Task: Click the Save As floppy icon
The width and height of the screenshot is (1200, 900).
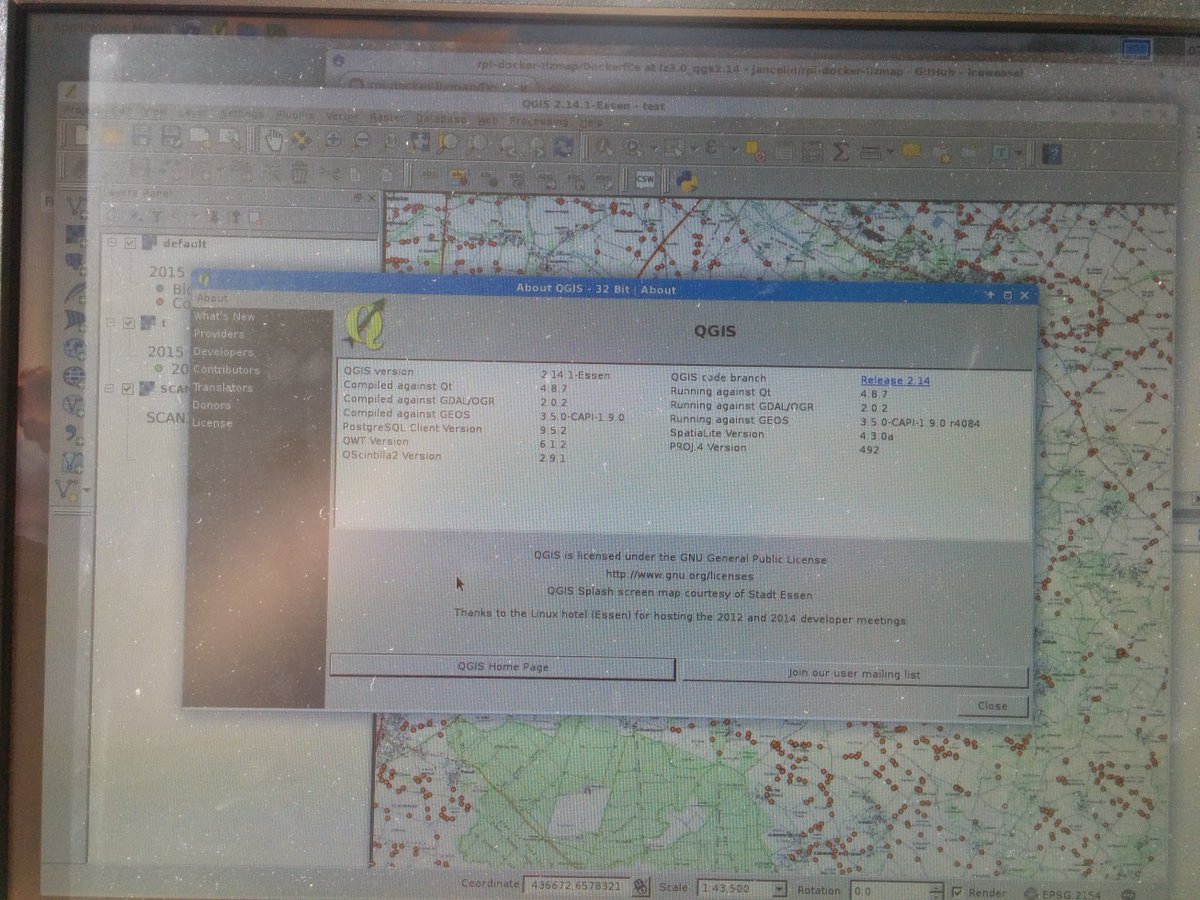Action: coord(171,137)
